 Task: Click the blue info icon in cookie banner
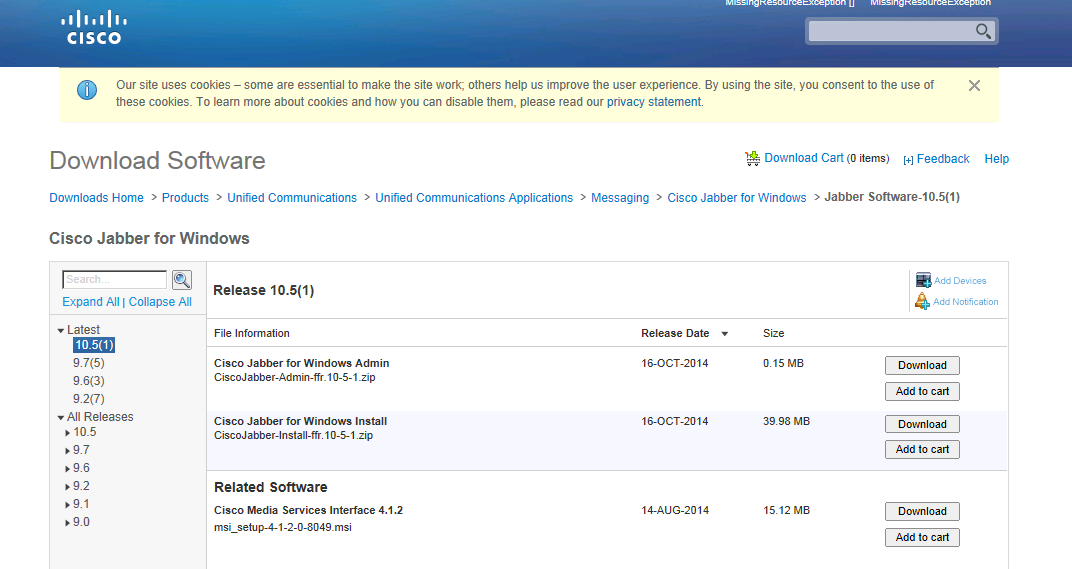coord(87,90)
